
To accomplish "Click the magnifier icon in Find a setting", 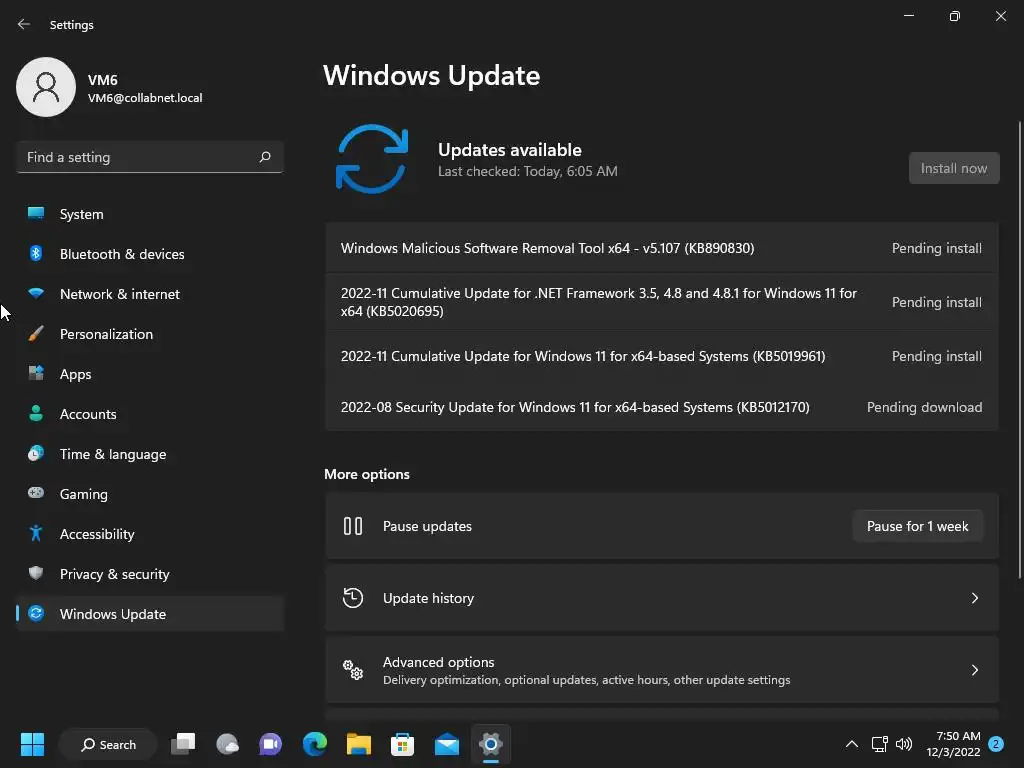I will point(264,157).
